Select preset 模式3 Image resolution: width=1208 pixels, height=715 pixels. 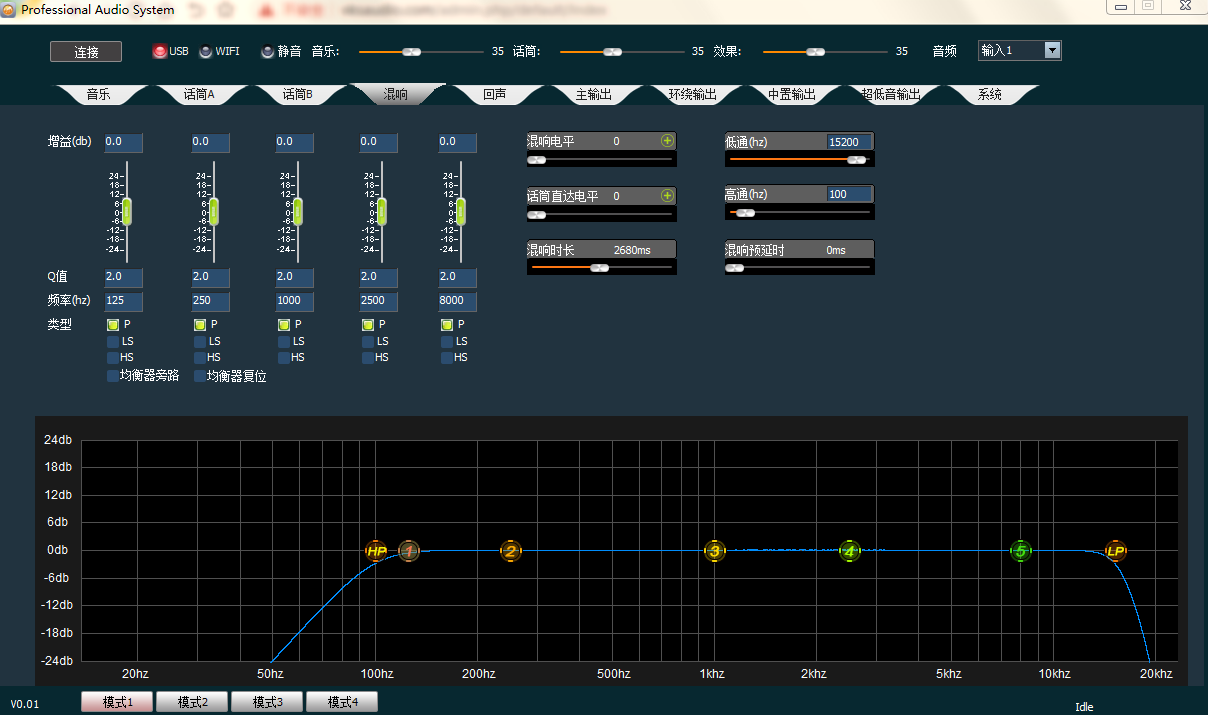click(267, 702)
